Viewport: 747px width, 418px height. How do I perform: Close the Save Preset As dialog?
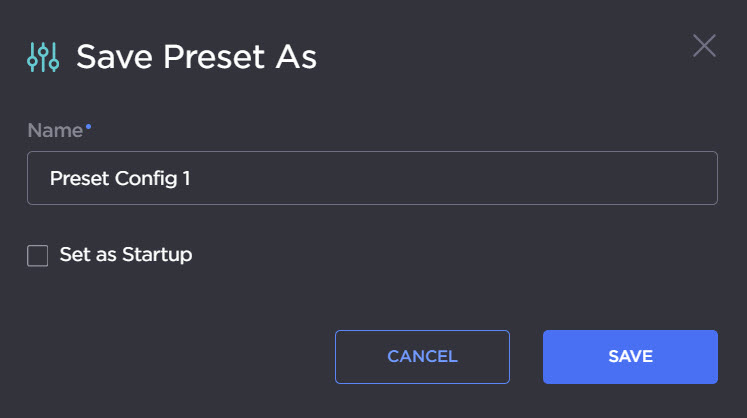[x=704, y=46]
